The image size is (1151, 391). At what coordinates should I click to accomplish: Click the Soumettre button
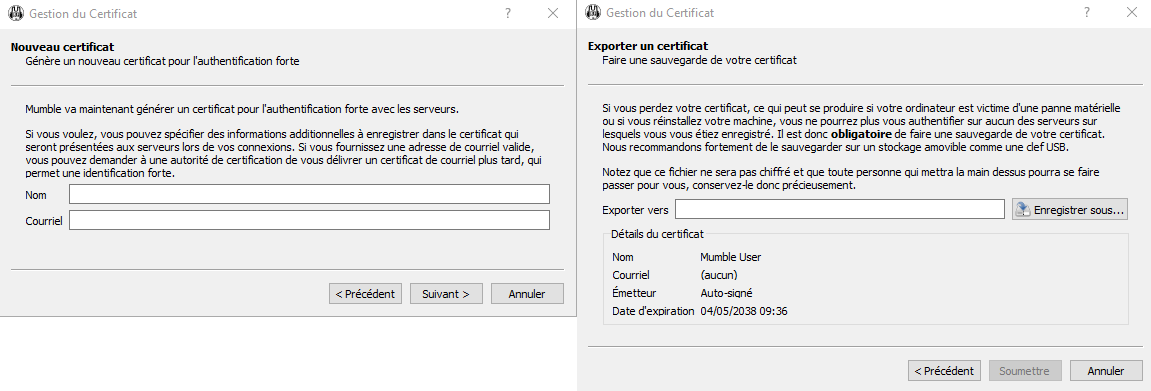coord(1025,370)
